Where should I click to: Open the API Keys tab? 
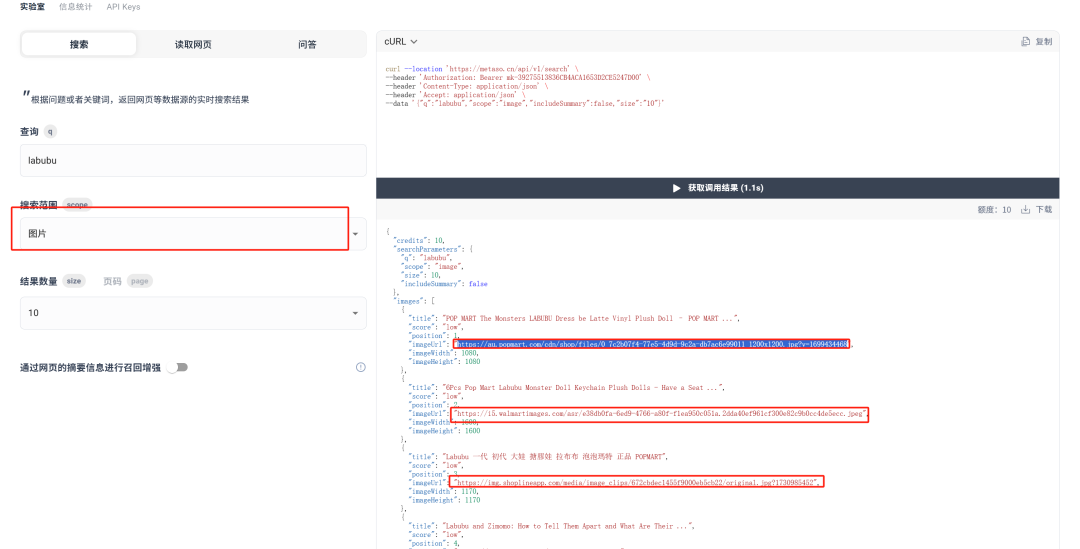[123, 7]
